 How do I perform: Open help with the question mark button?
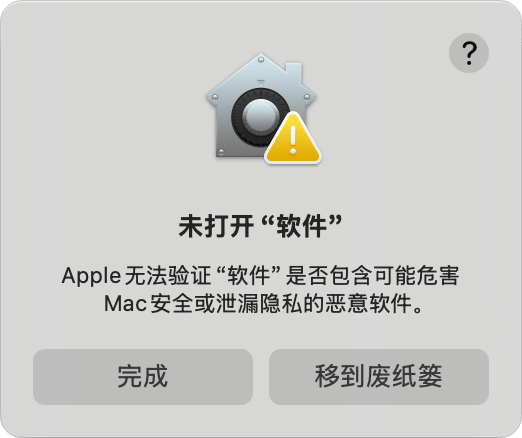[x=469, y=53]
